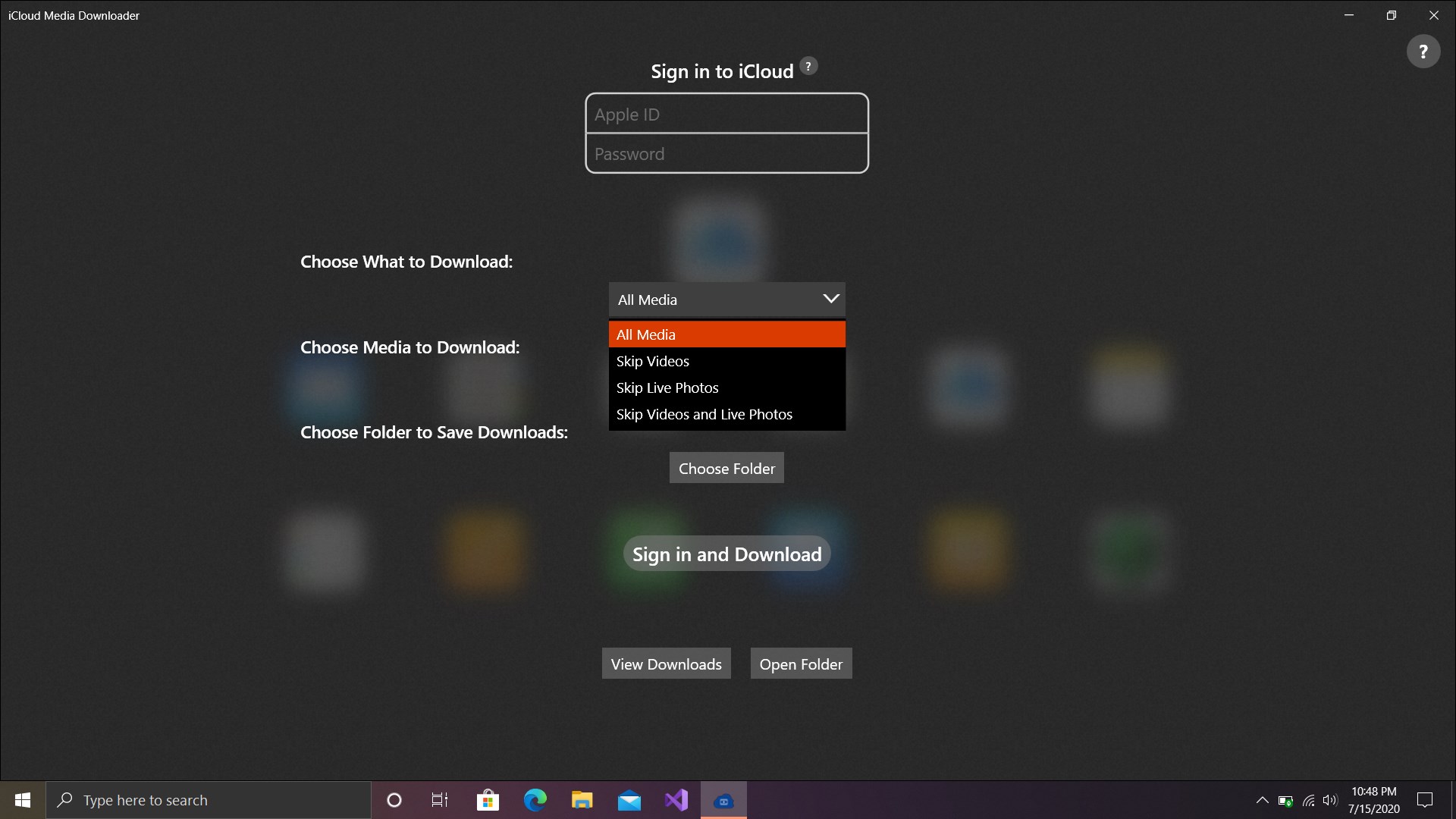This screenshot has width=1456, height=819.
Task: Show hidden system tray icons chevron
Action: (x=1262, y=800)
